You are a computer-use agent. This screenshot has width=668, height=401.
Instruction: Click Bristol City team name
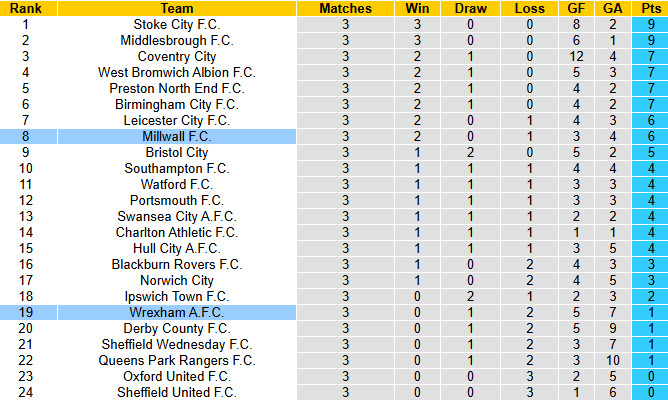[177, 152]
